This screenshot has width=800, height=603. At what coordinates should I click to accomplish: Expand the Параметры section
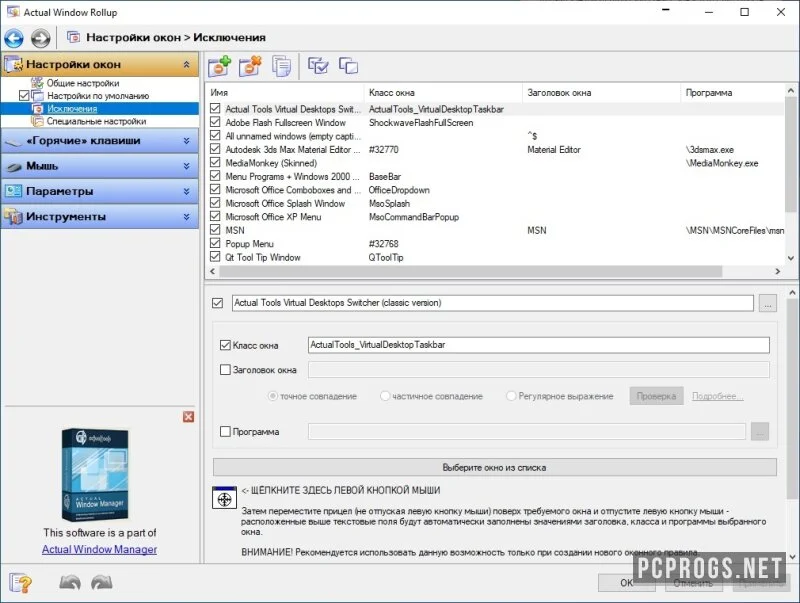[x=186, y=191]
